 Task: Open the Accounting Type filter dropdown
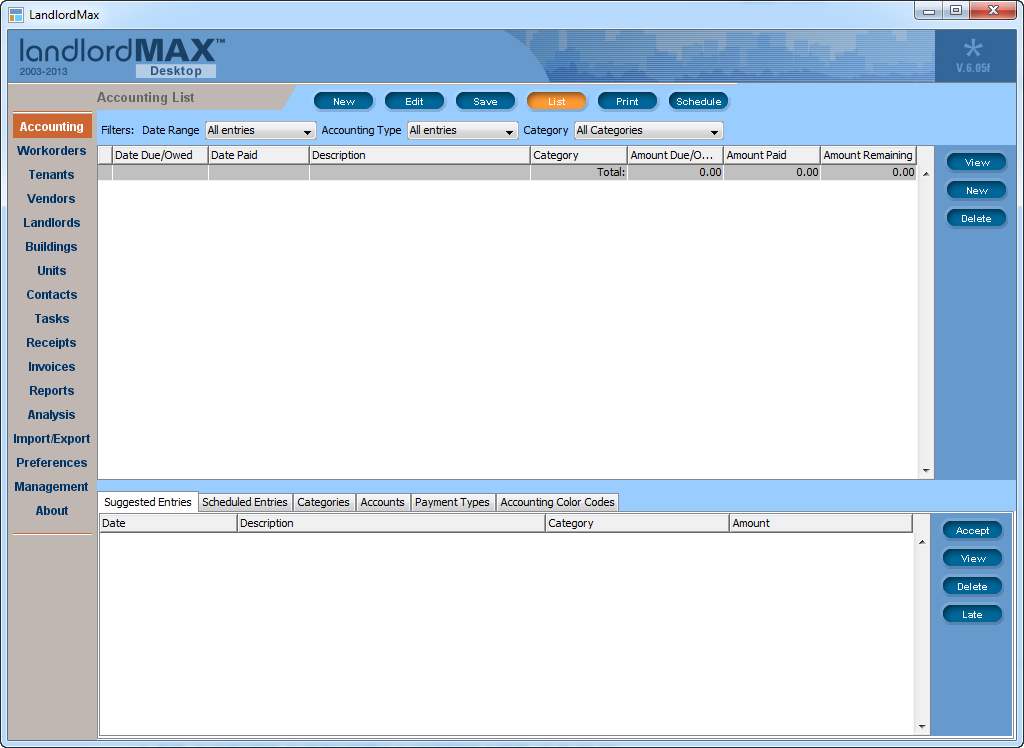462,131
